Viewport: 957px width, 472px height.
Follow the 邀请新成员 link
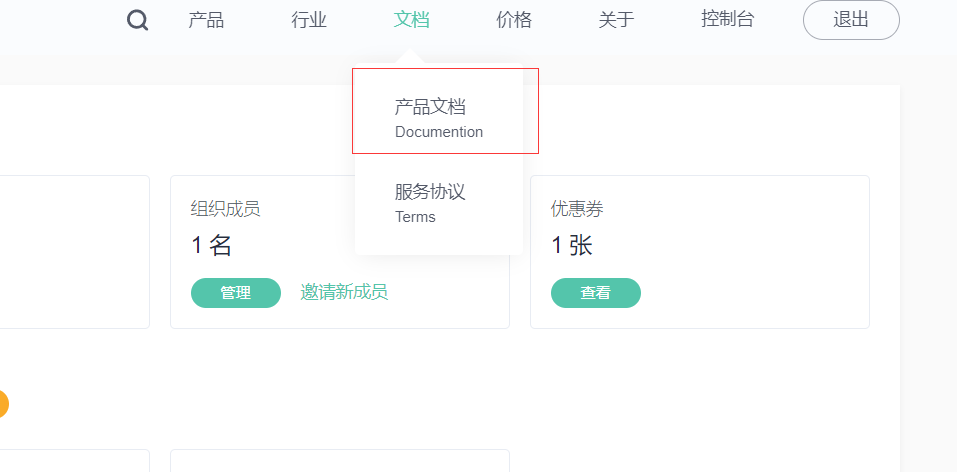tap(344, 292)
